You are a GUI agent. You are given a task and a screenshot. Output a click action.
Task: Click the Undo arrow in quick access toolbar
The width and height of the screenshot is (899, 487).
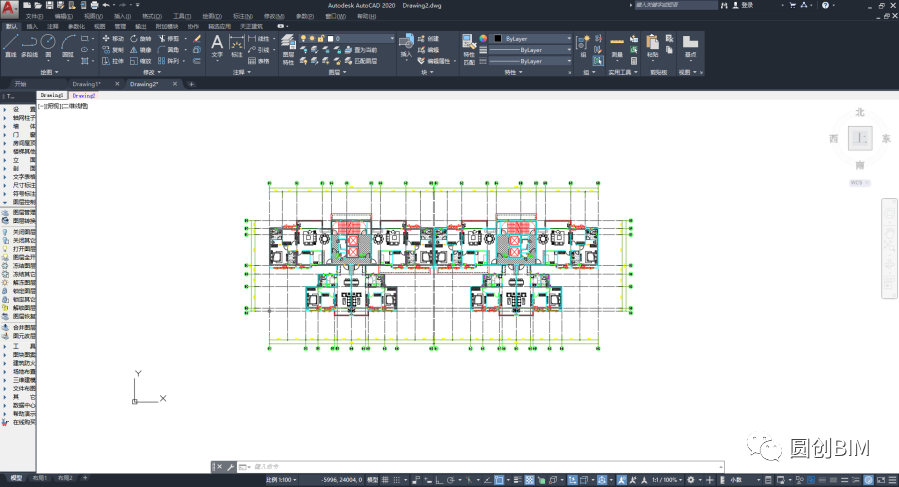(x=106, y=5)
